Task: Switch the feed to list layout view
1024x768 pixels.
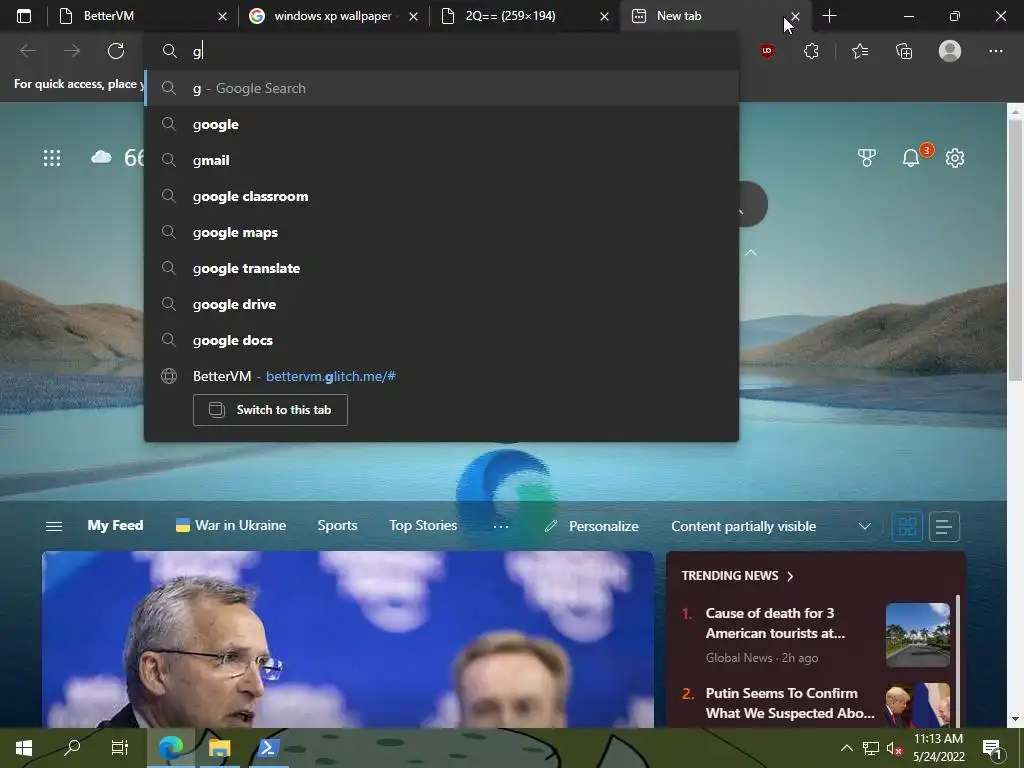Action: point(944,526)
